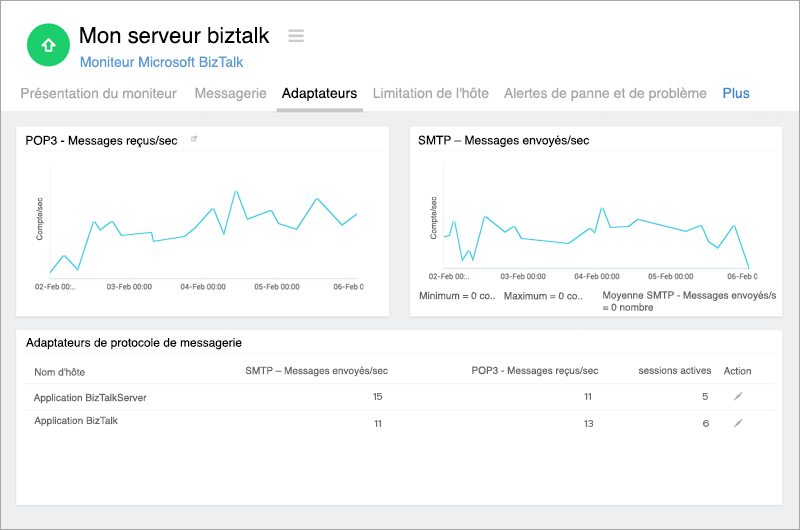This screenshot has width=800, height=530.
Task: Open the hamburger menu beside the server title
Action: 296,36
